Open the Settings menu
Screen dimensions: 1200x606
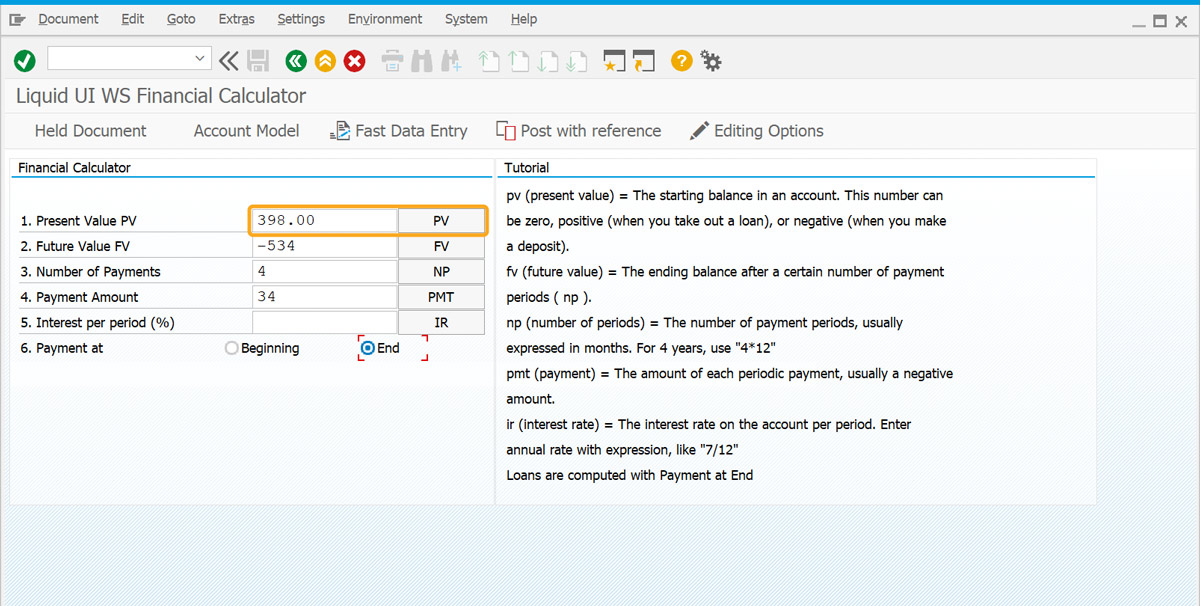[301, 19]
